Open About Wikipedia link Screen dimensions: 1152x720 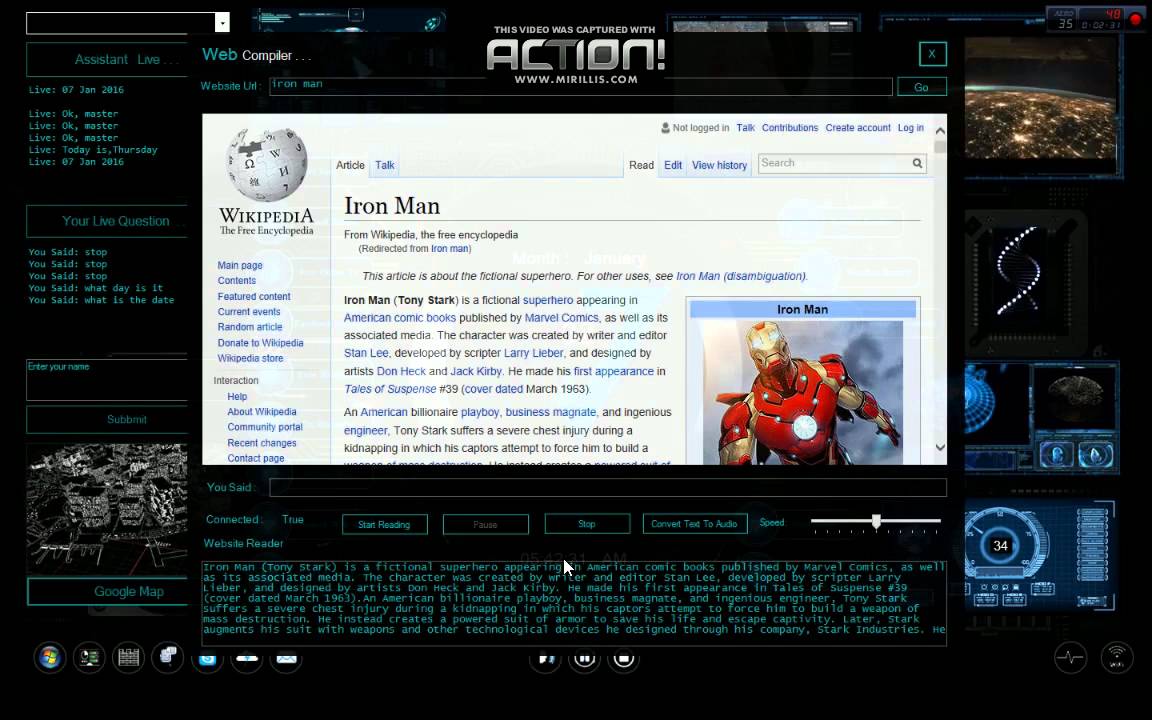(262, 412)
